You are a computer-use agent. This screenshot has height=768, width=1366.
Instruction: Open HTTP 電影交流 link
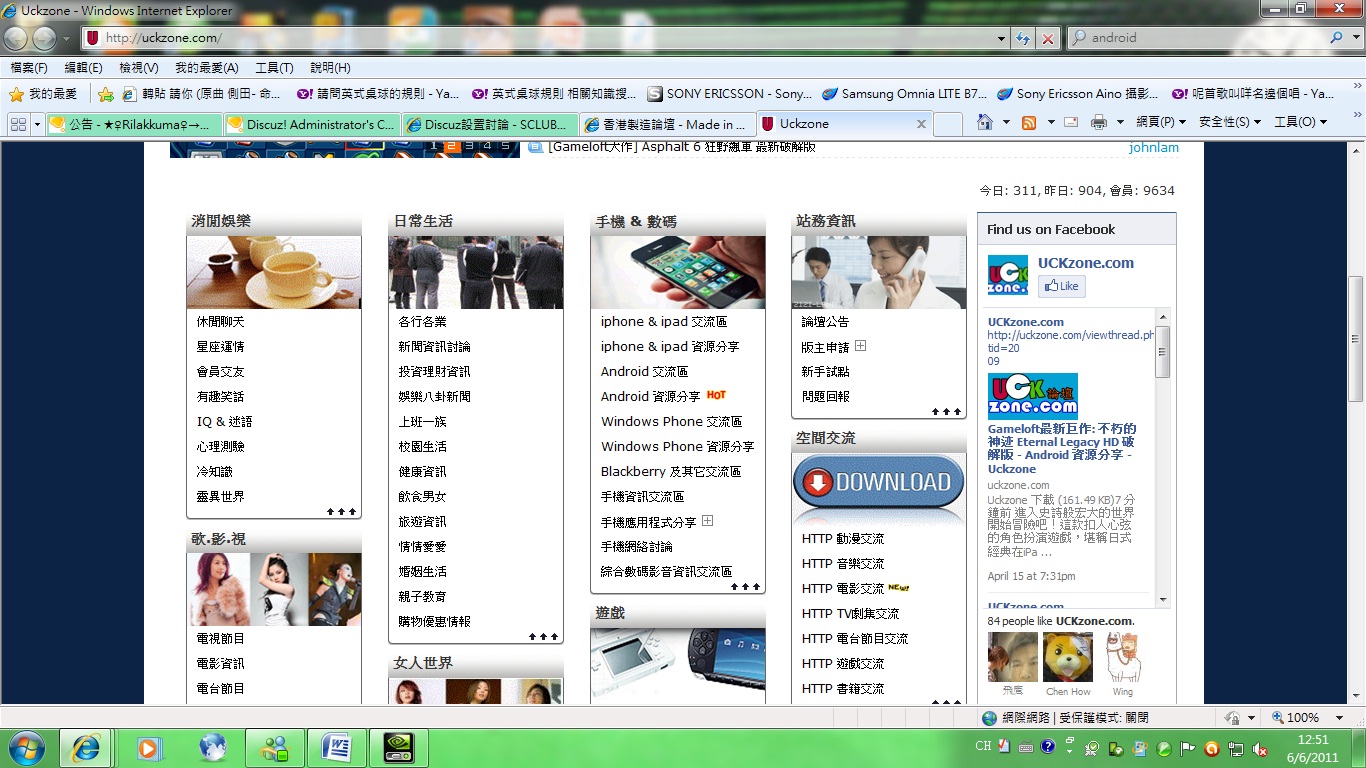(x=843, y=589)
